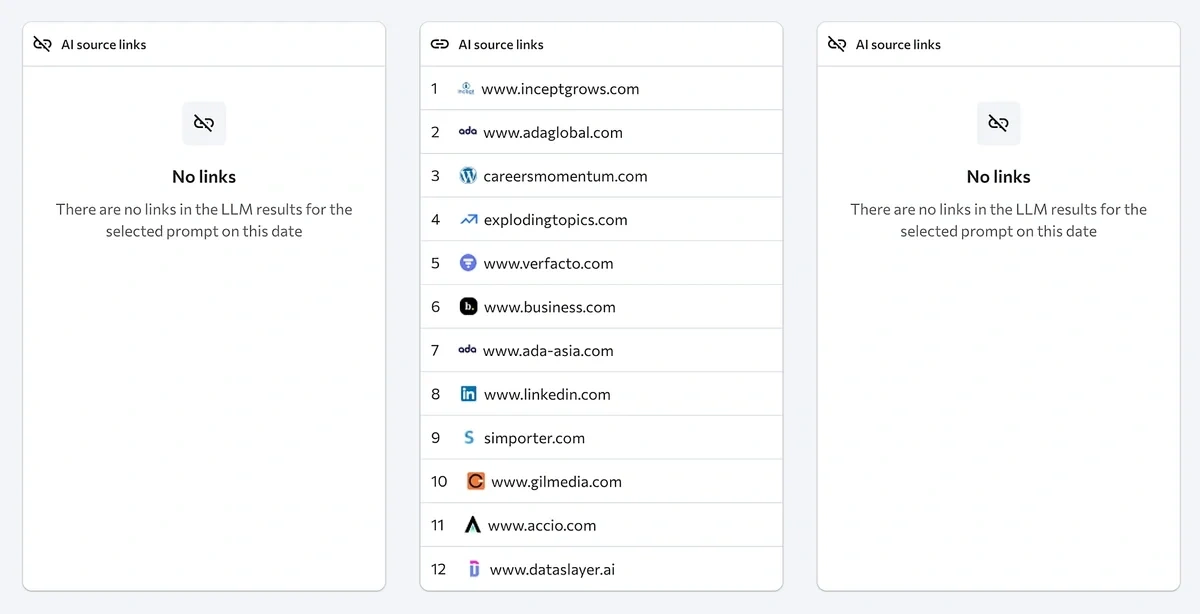Open the www.dataslayer.ai source link

[552, 569]
